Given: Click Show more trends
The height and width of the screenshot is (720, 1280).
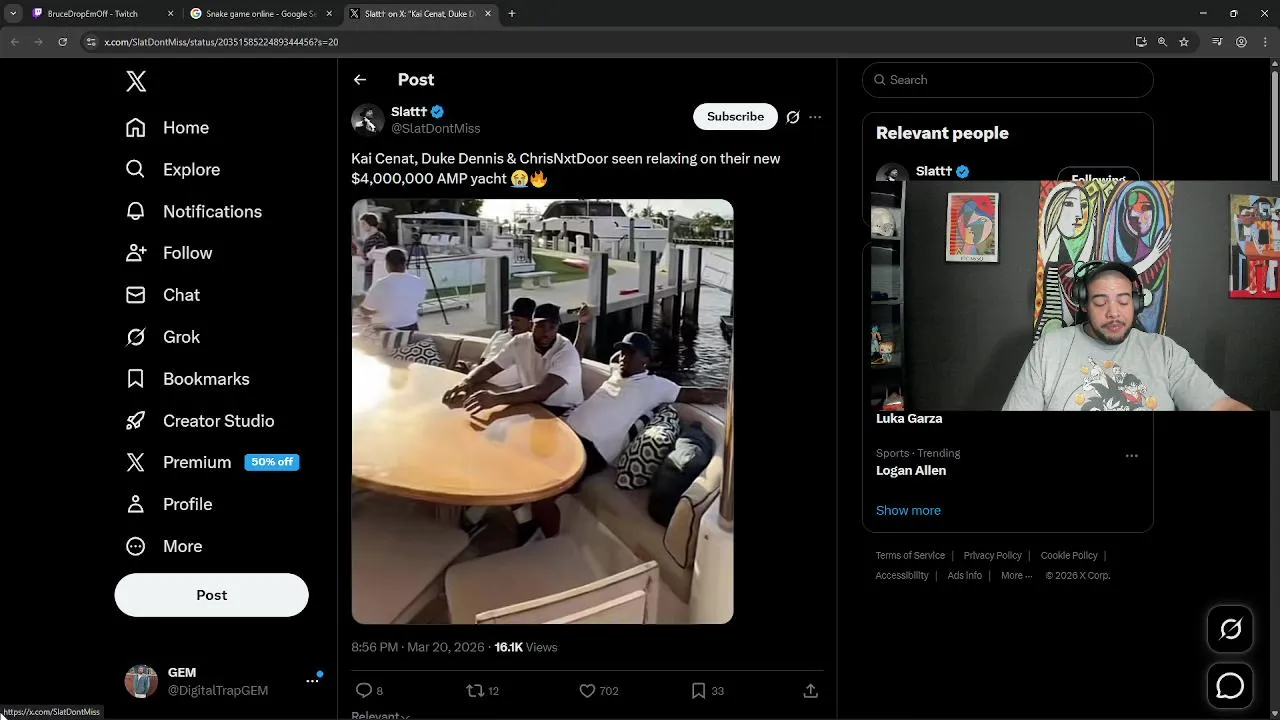Looking at the screenshot, I should pos(908,511).
